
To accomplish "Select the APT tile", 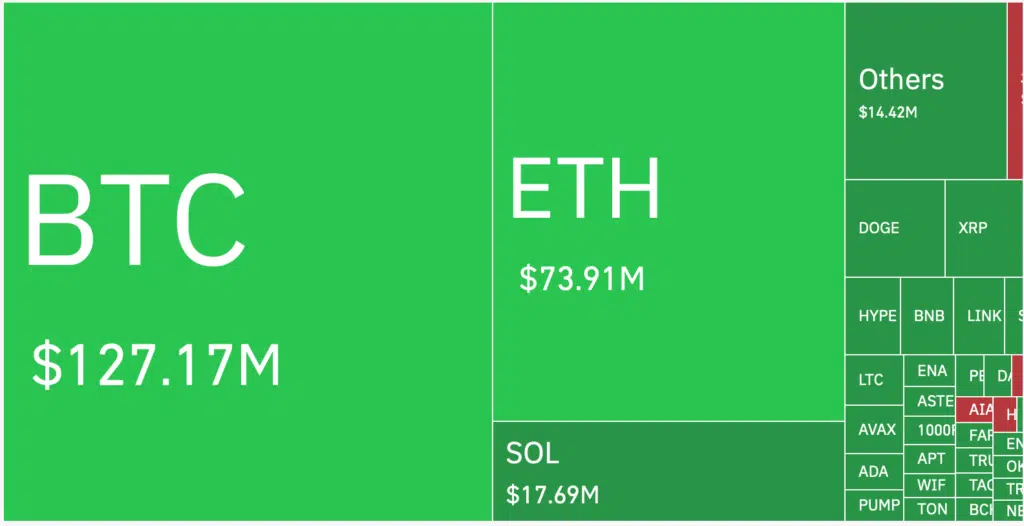I will coord(931,459).
